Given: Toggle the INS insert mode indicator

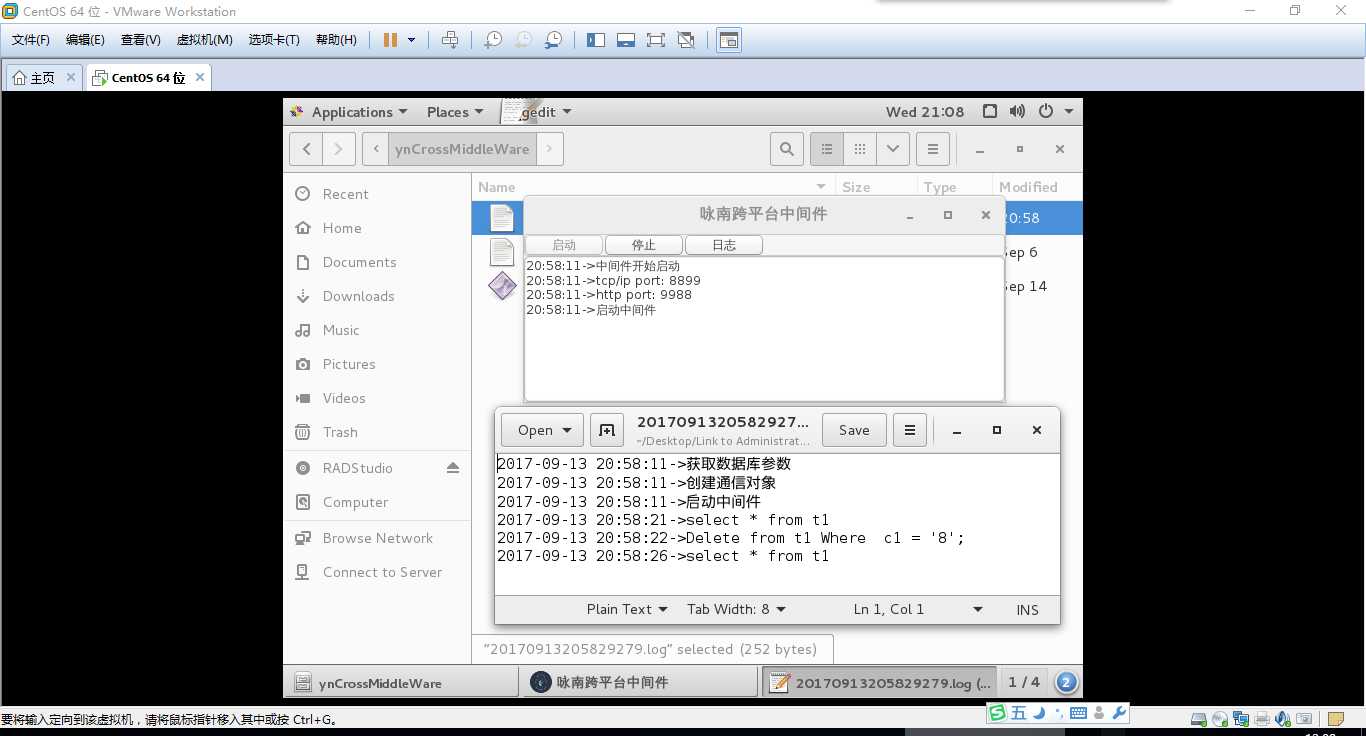Looking at the screenshot, I should click(x=1027, y=609).
